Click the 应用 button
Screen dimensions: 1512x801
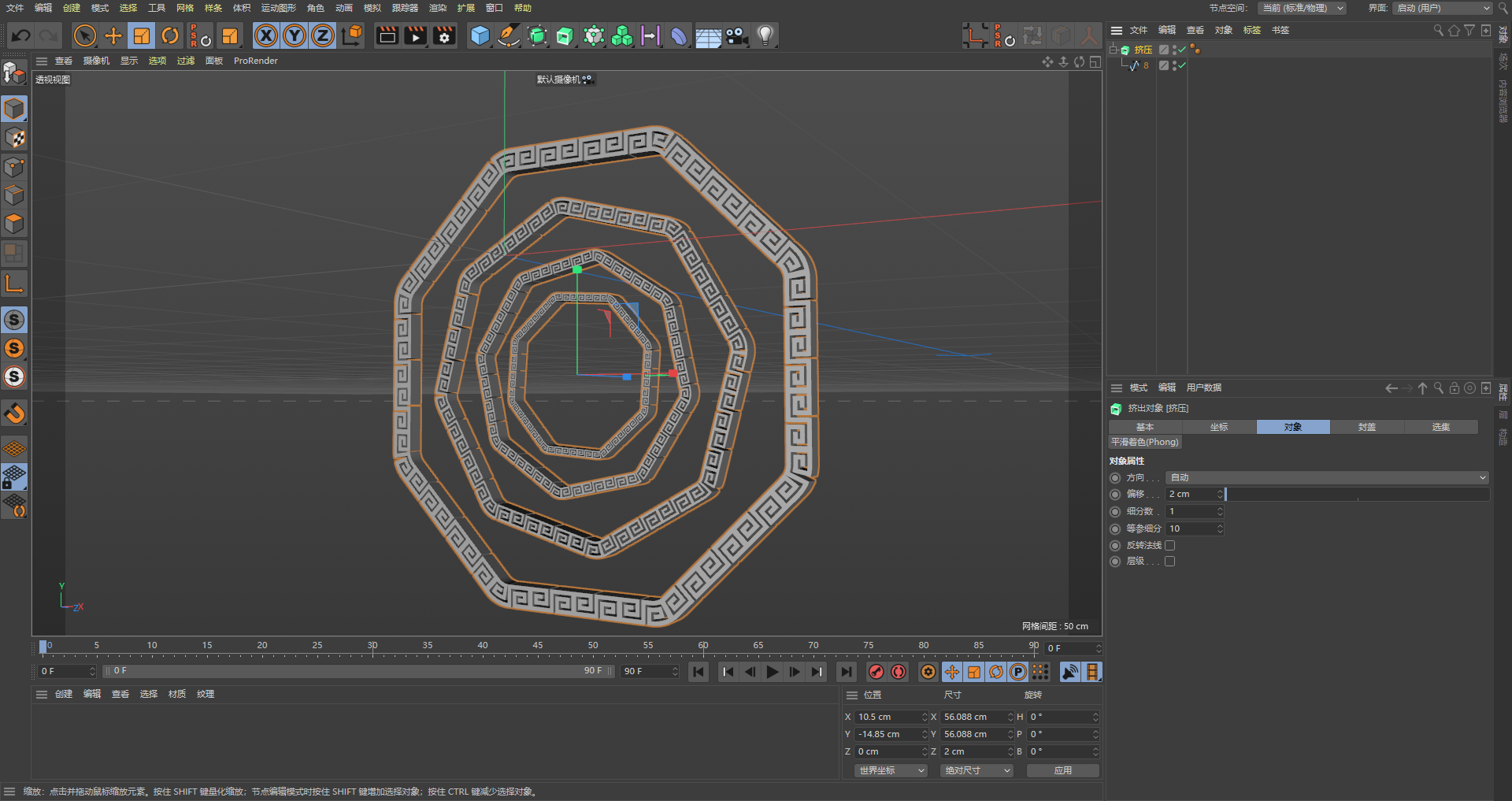[x=1062, y=770]
